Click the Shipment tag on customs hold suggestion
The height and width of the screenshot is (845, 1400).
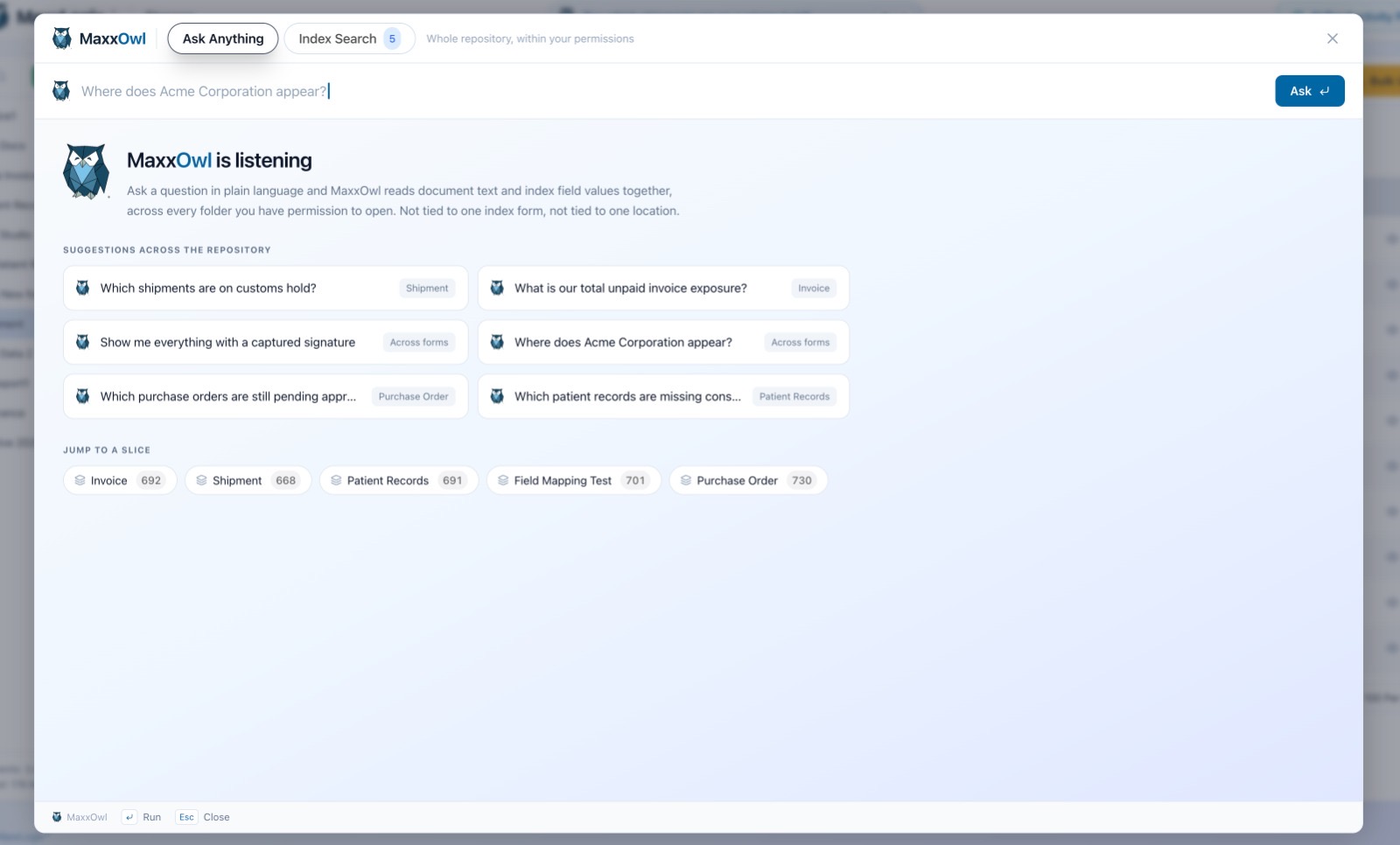427,288
